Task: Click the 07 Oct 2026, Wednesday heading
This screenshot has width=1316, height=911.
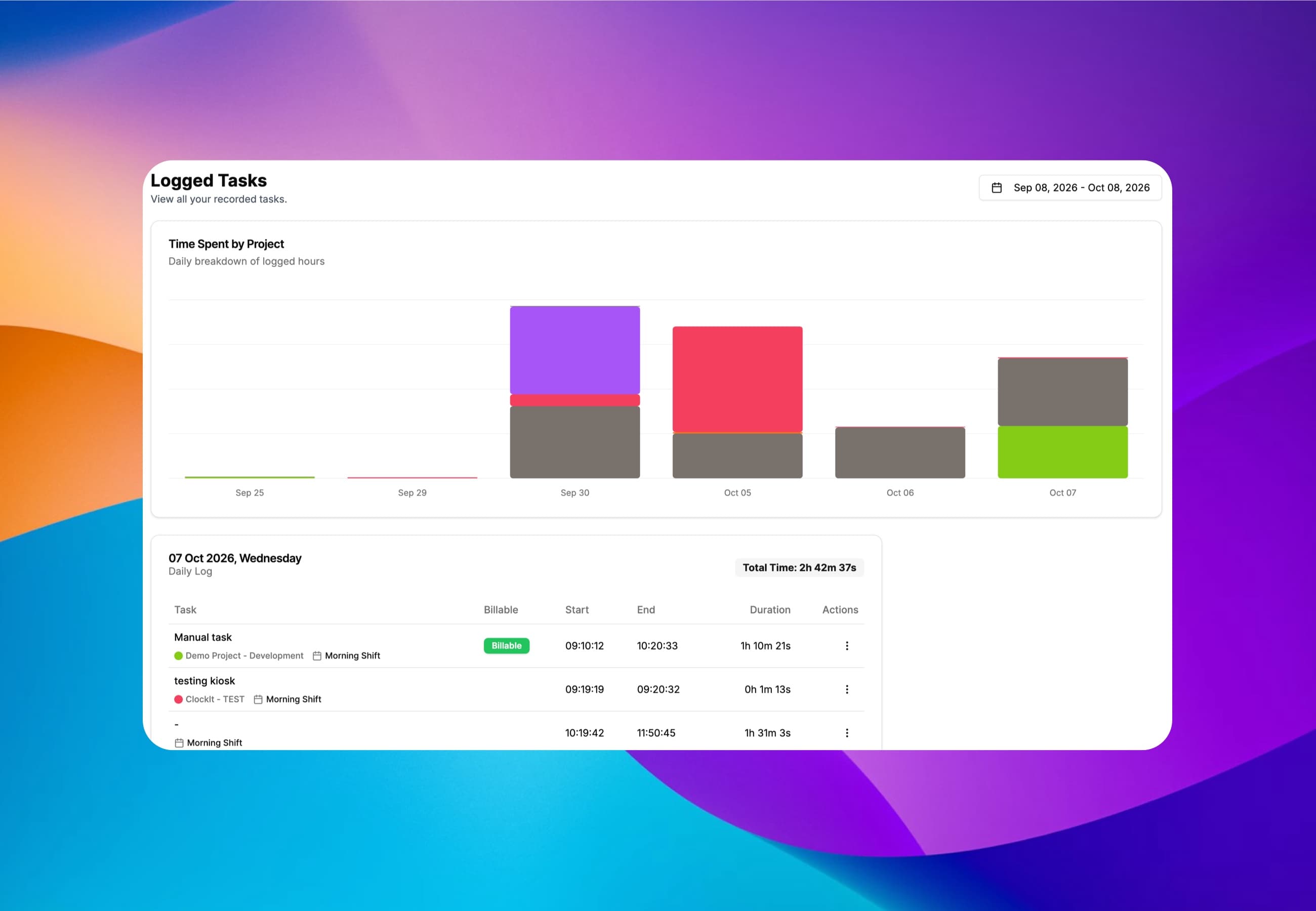Action: click(234, 558)
